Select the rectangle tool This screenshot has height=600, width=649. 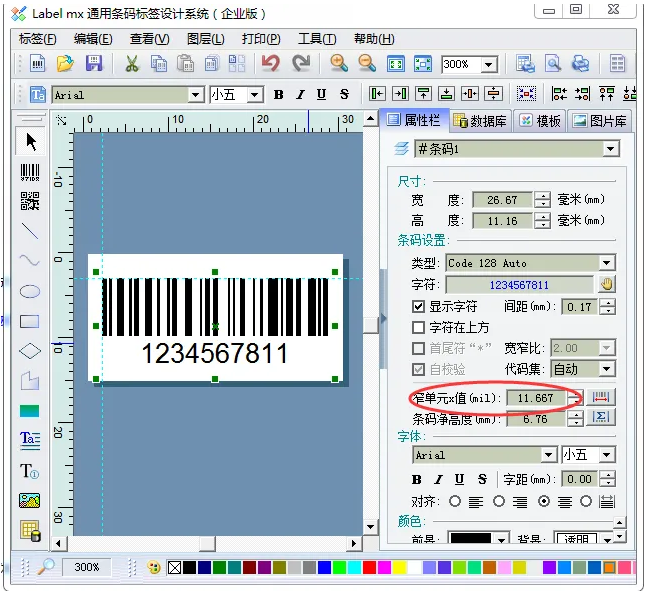(x=30, y=322)
